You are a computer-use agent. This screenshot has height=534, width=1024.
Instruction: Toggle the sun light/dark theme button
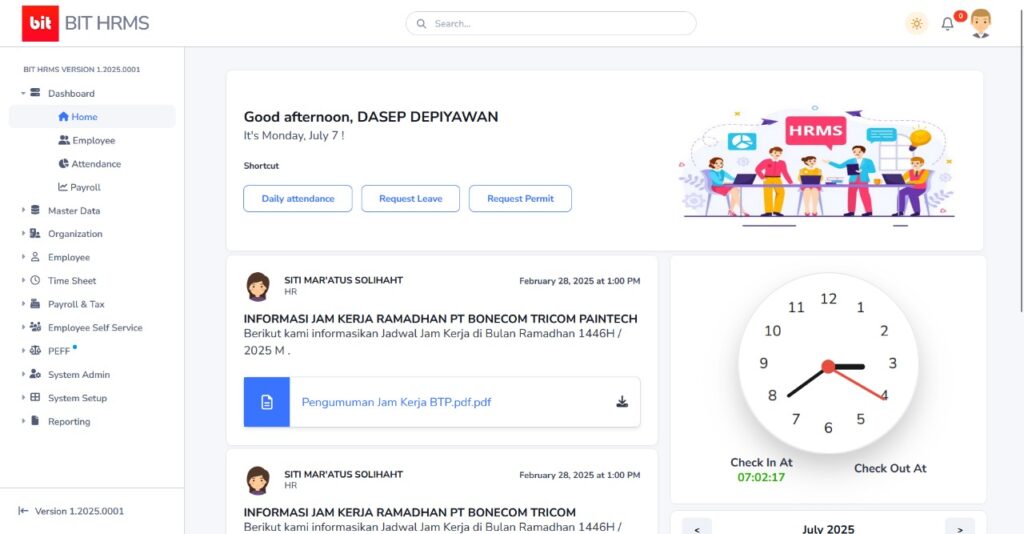[916, 24]
